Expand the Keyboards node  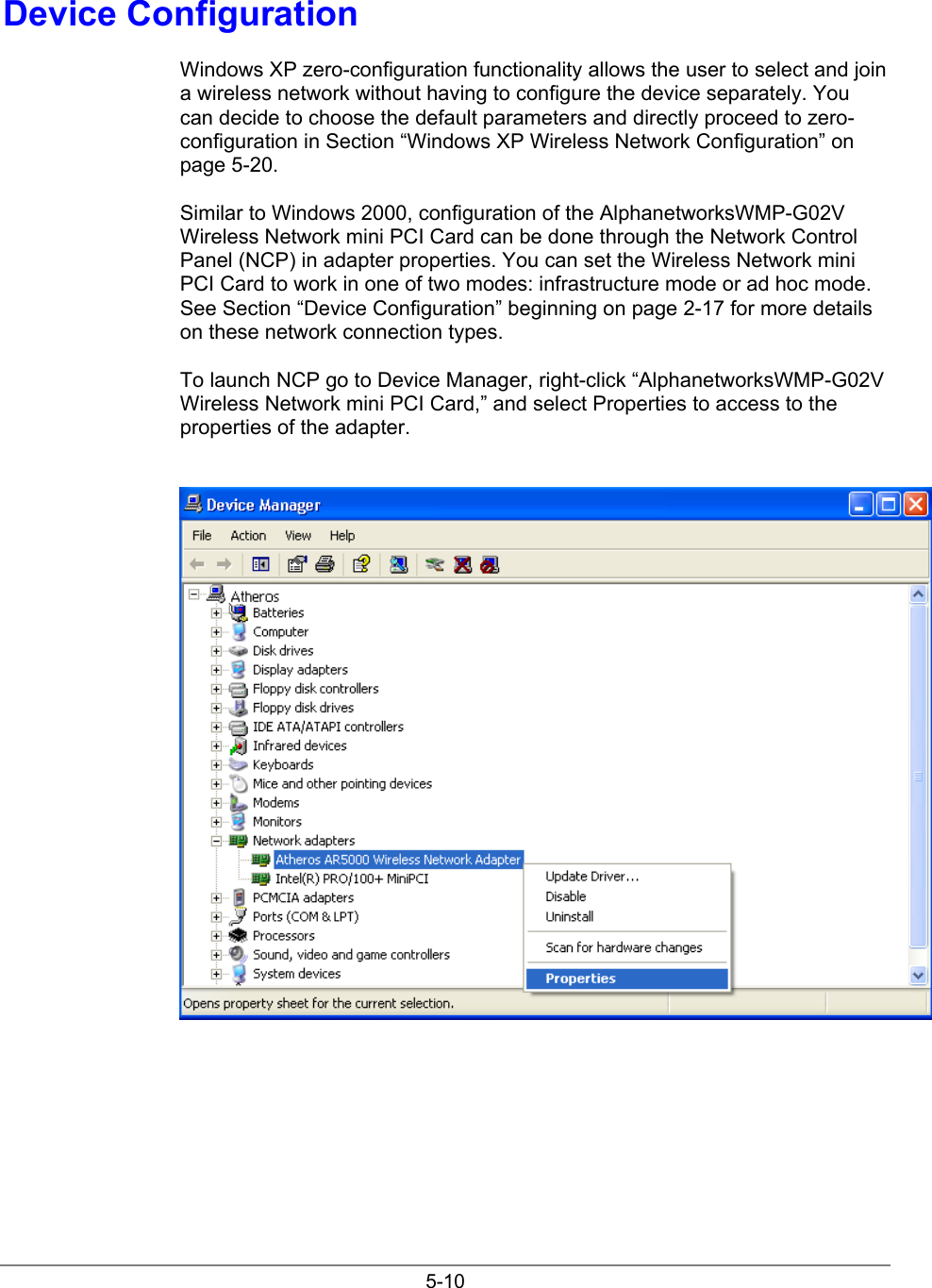click(216, 765)
